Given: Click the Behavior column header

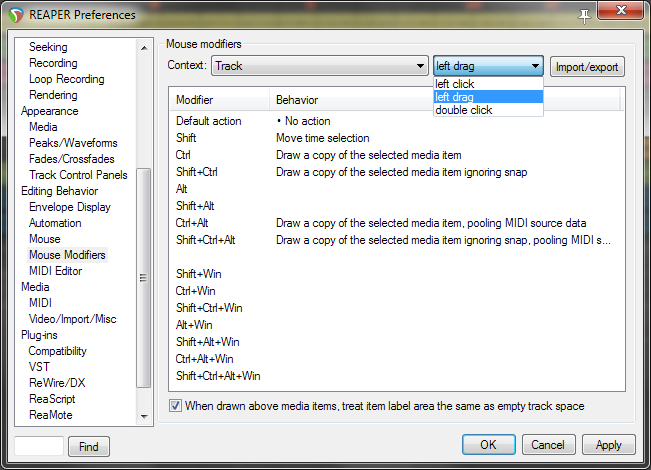Looking at the screenshot, I should tap(444, 100).
